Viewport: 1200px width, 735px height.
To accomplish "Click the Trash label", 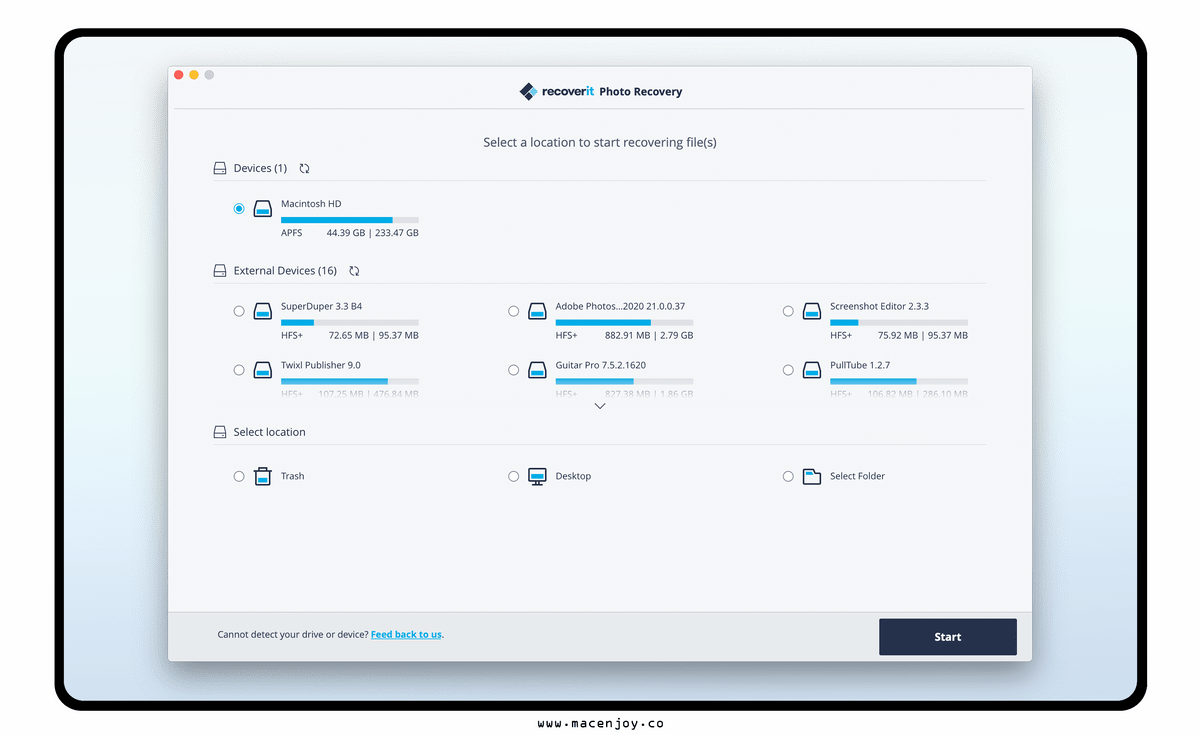I will click(292, 476).
